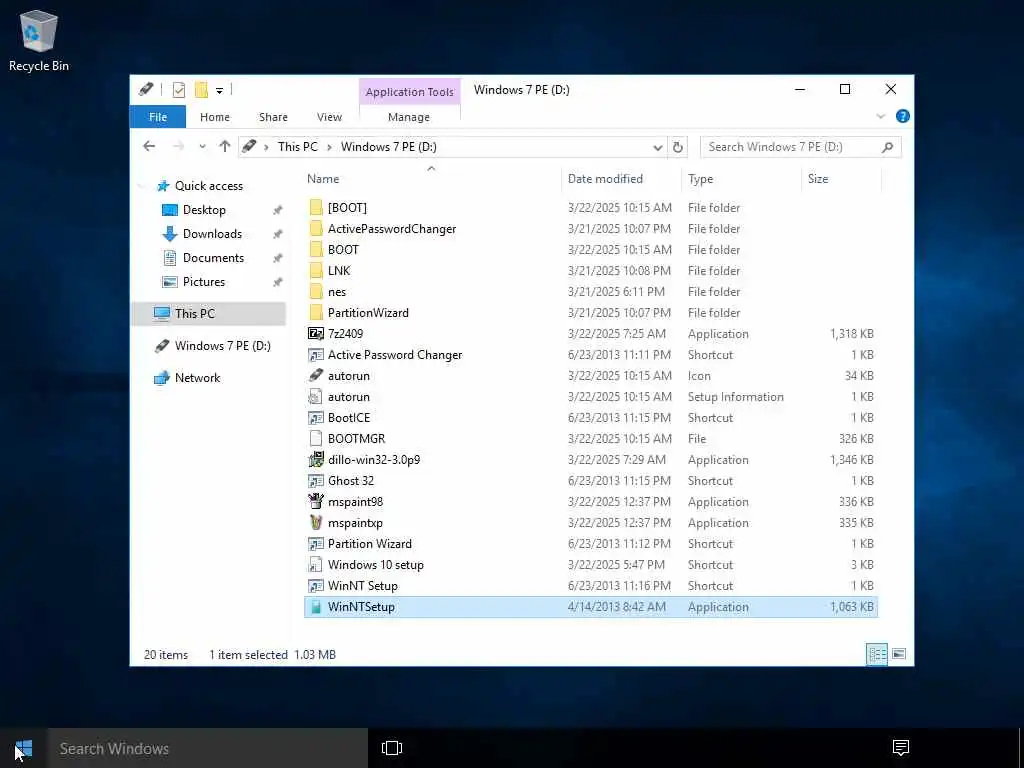Open the Customize Quick Access Toolbar dropdown
The image size is (1024, 768).
pos(219,91)
